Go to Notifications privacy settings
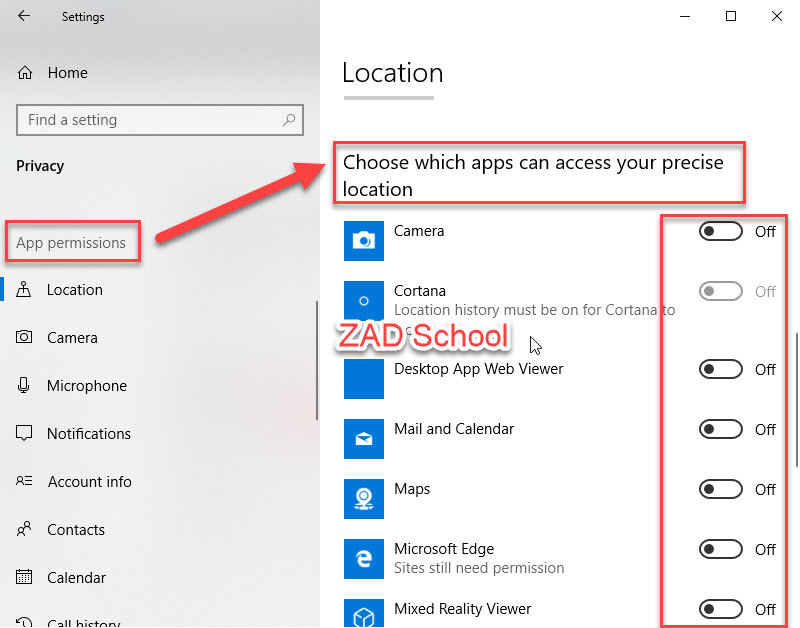 89,434
